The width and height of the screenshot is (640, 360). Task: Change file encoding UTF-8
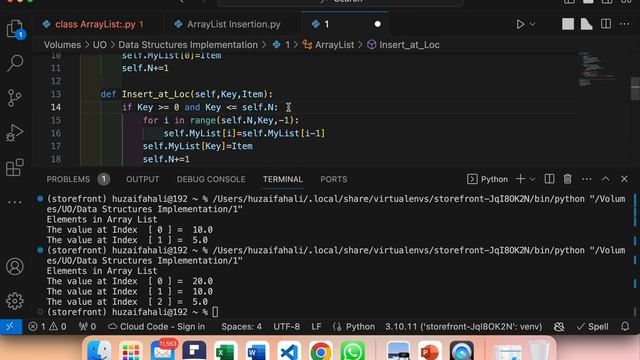coord(287,327)
